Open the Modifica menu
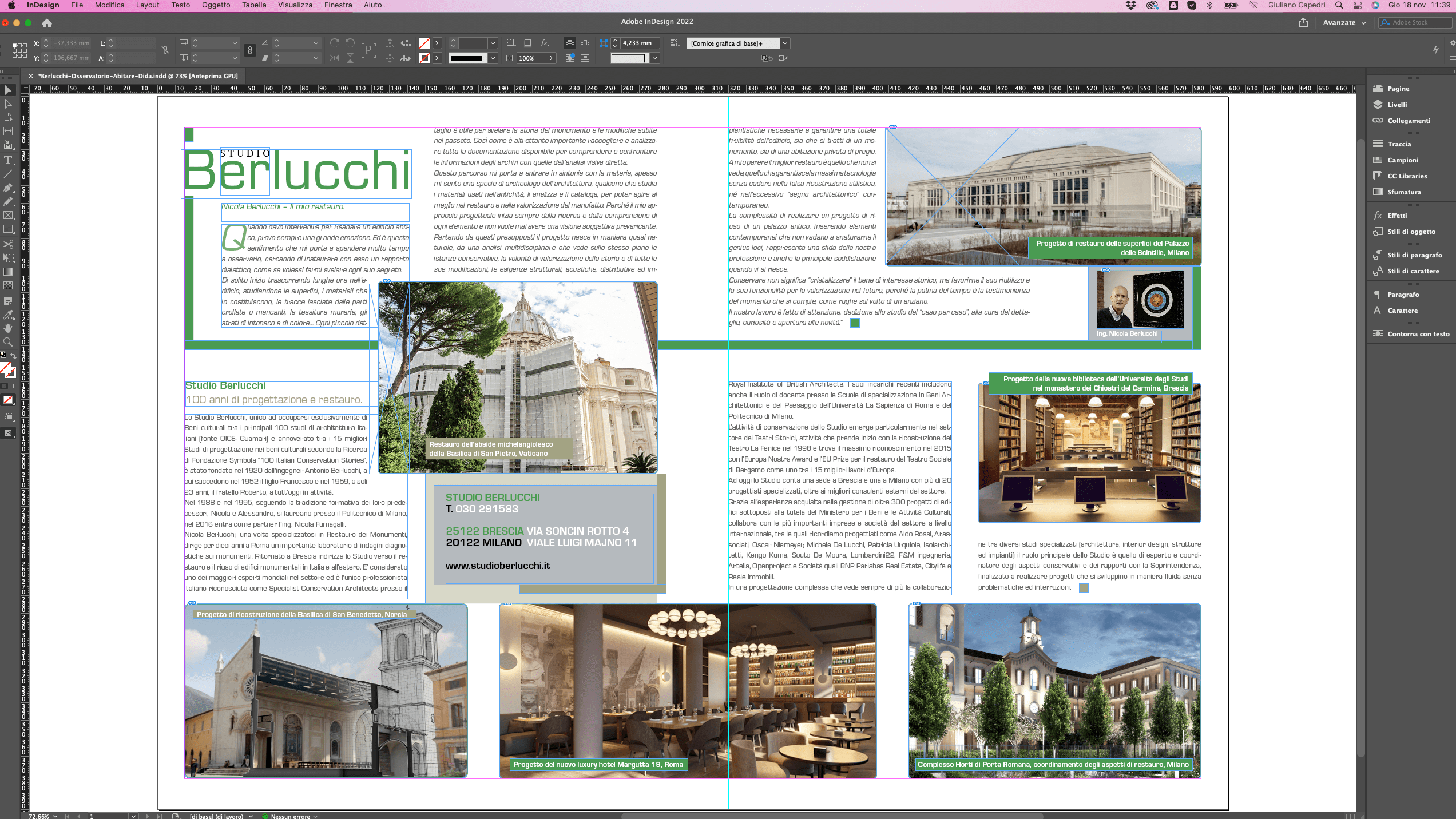Viewport: 1456px width, 819px height. (109, 5)
